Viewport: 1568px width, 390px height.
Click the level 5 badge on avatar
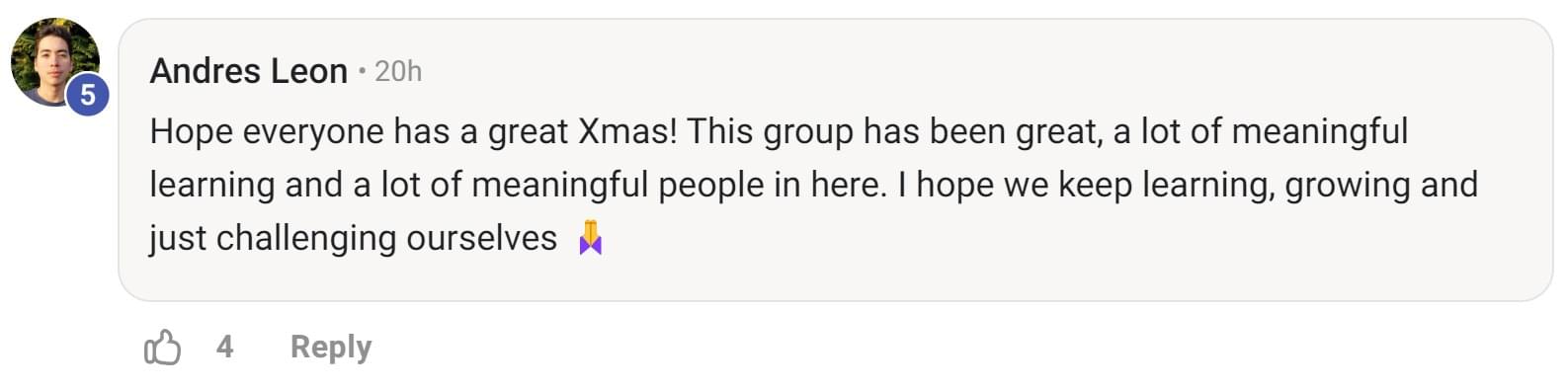(88, 95)
